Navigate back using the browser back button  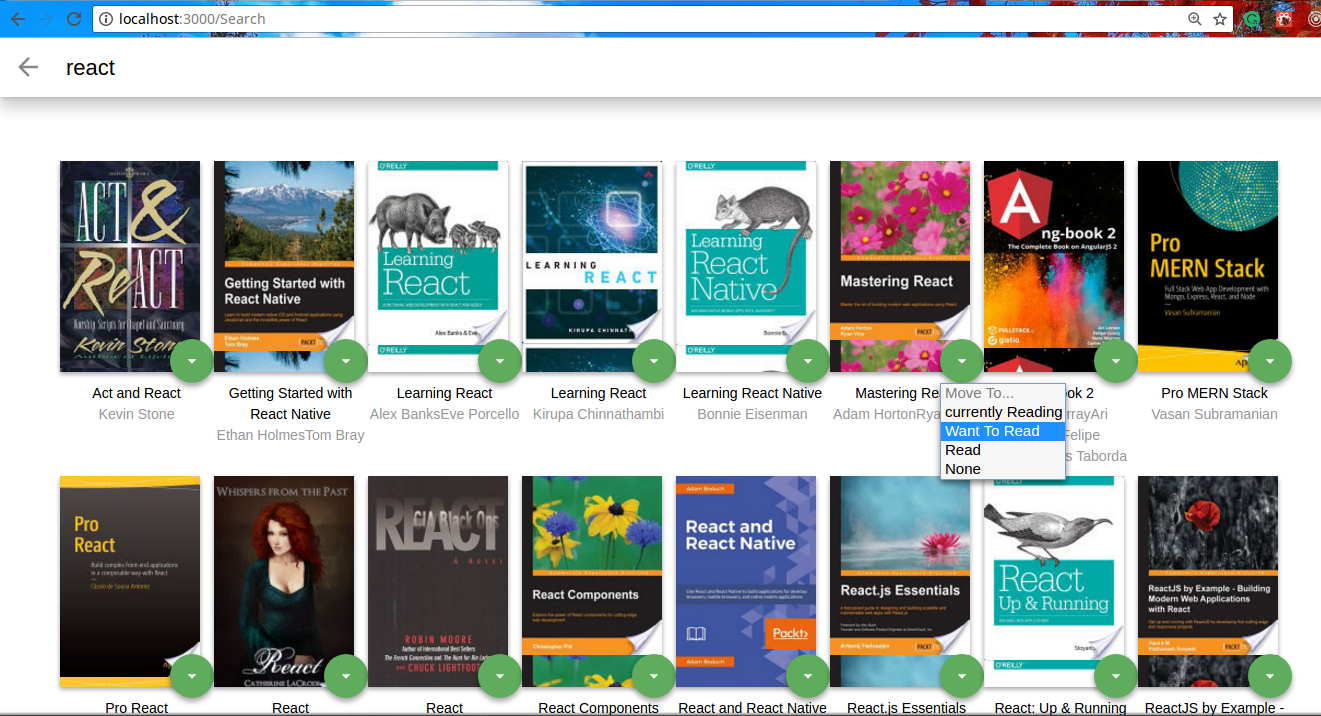point(17,18)
